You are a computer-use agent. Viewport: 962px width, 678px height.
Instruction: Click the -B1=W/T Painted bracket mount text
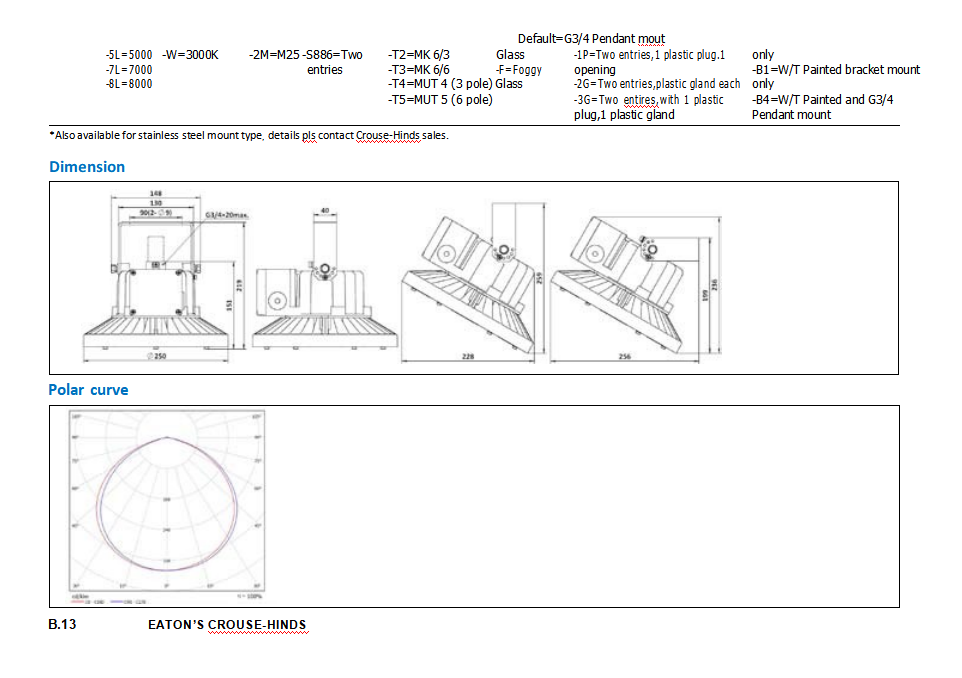836,70
